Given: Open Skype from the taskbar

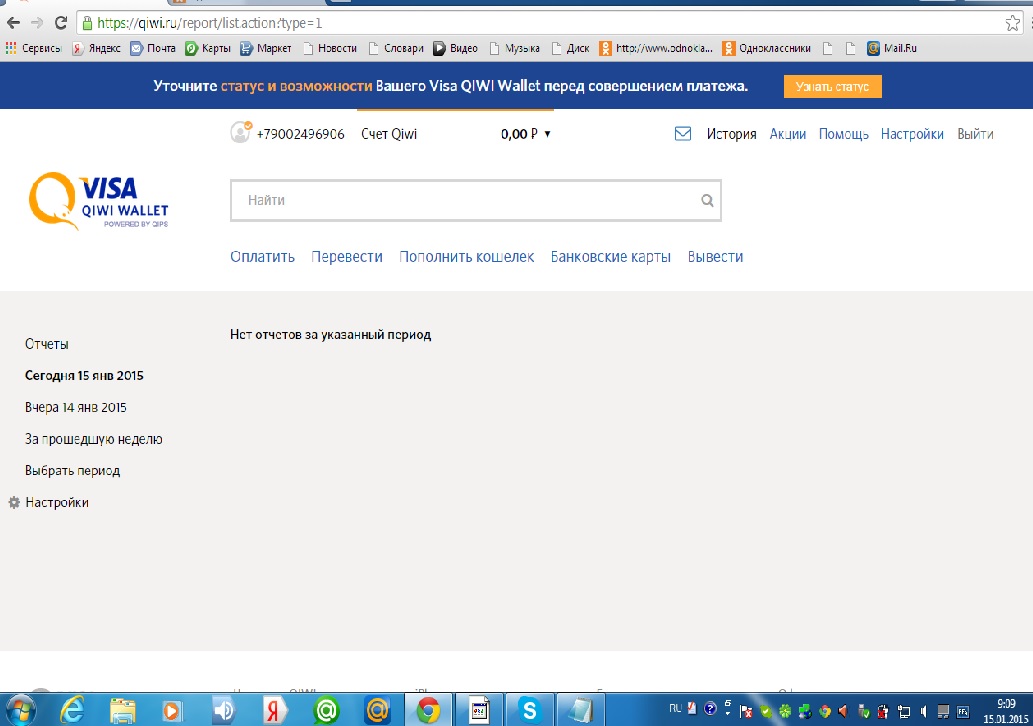Looking at the screenshot, I should pos(530,710).
